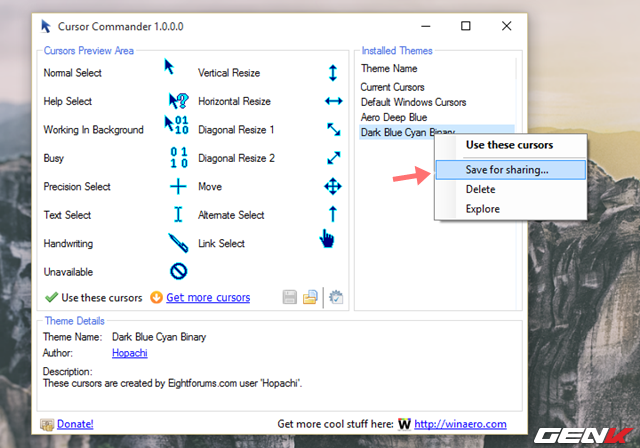Click the open theme folder icon

click(x=311, y=297)
